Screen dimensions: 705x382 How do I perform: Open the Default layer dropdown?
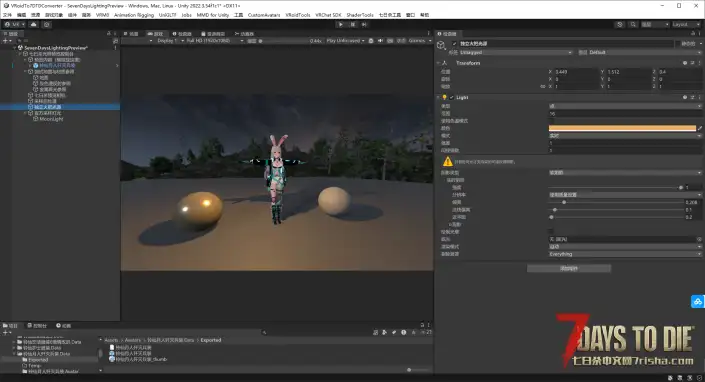646,52
